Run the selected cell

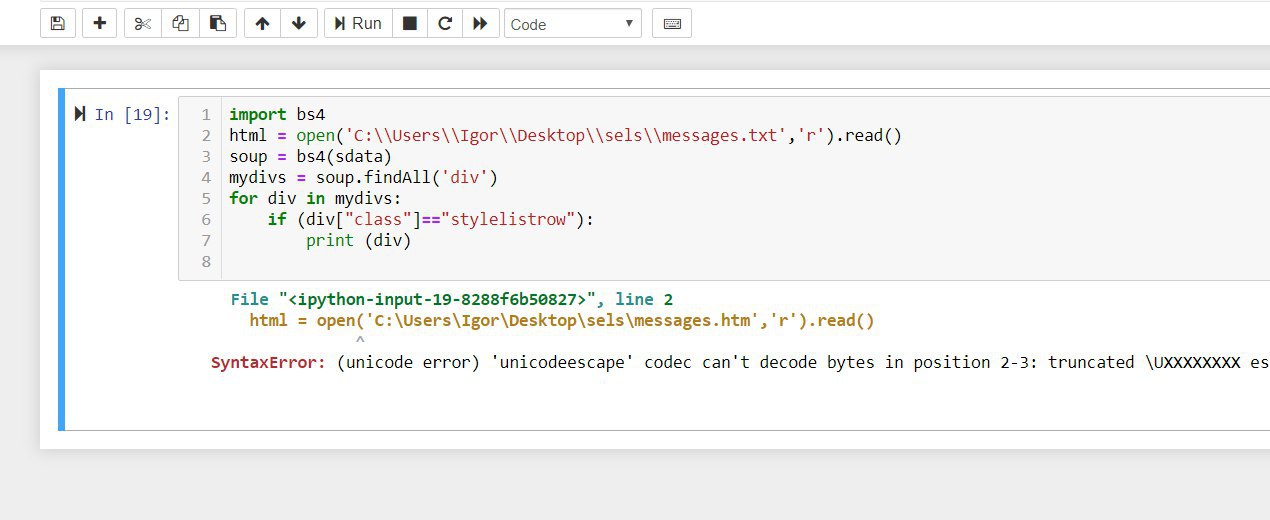[x=357, y=23]
